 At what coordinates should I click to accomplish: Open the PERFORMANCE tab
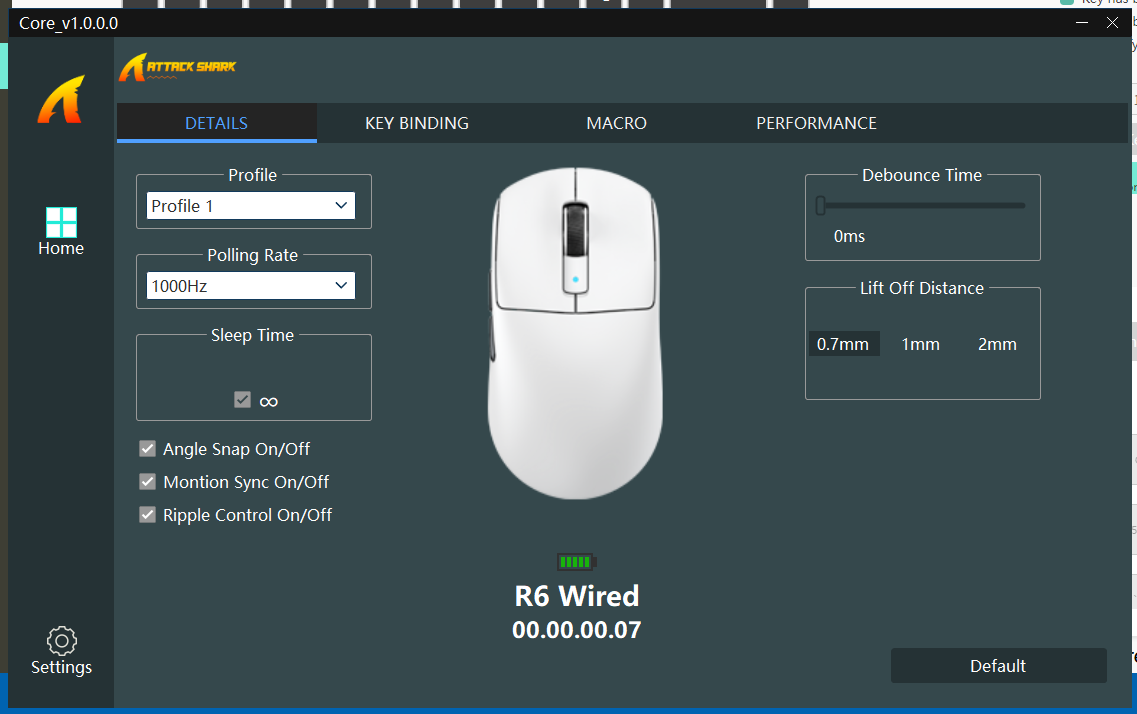click(x=816, y=123)
